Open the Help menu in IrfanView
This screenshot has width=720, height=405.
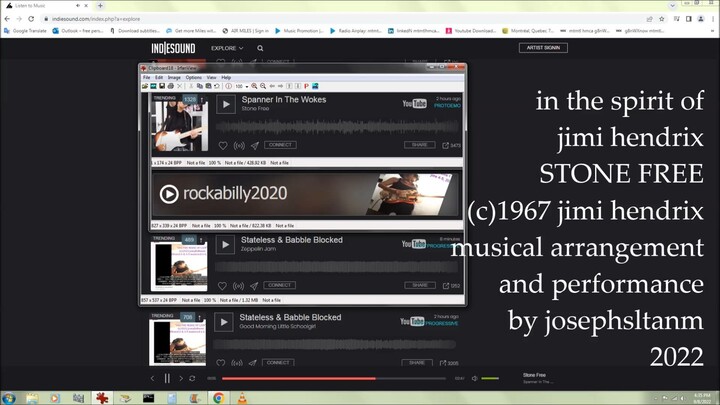tap(226, 78)
